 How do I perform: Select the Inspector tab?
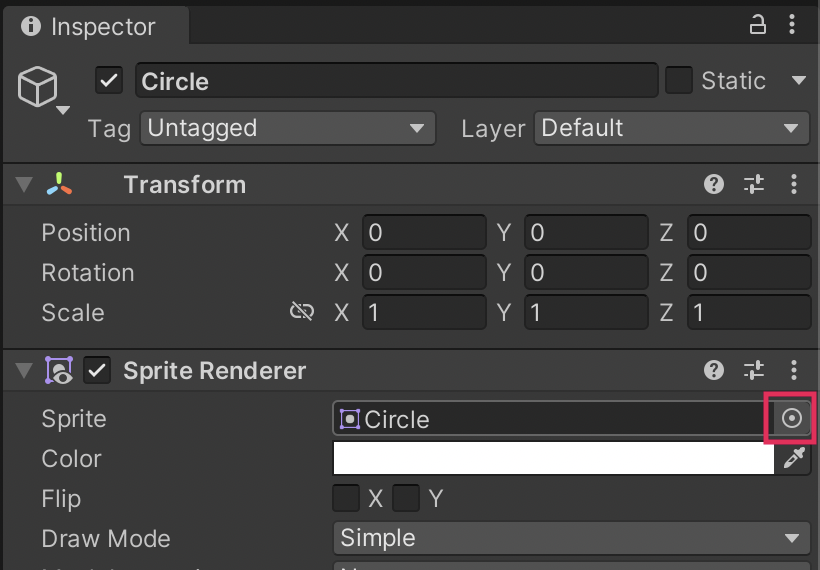pos(88,27)
